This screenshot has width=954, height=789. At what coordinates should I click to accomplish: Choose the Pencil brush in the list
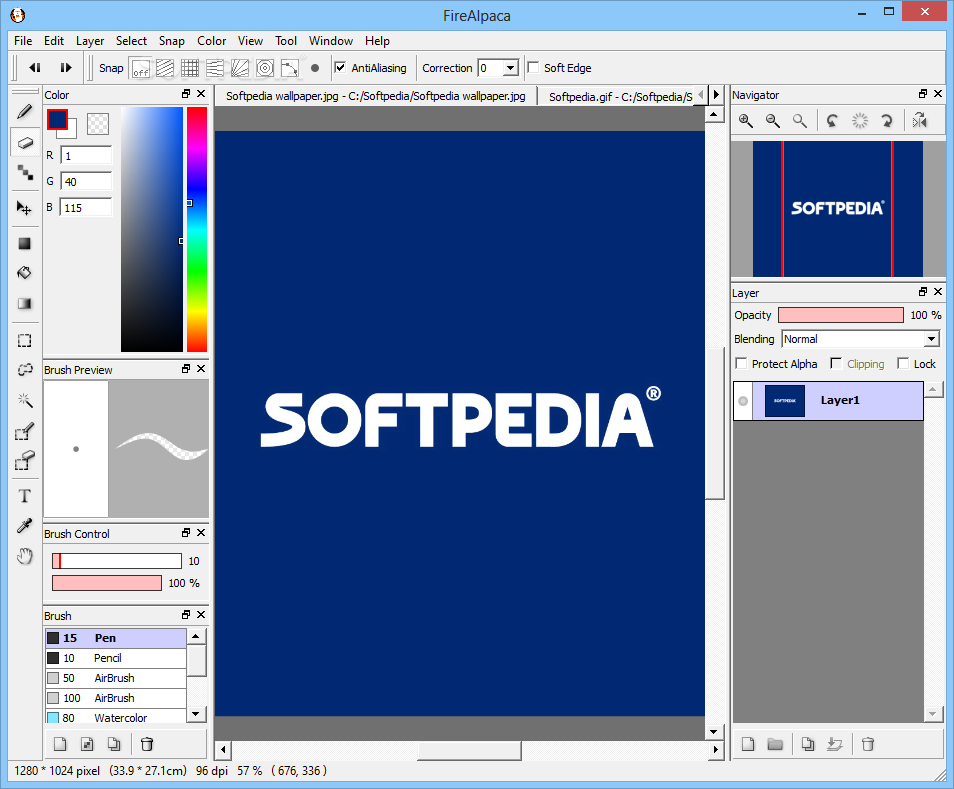116,658
